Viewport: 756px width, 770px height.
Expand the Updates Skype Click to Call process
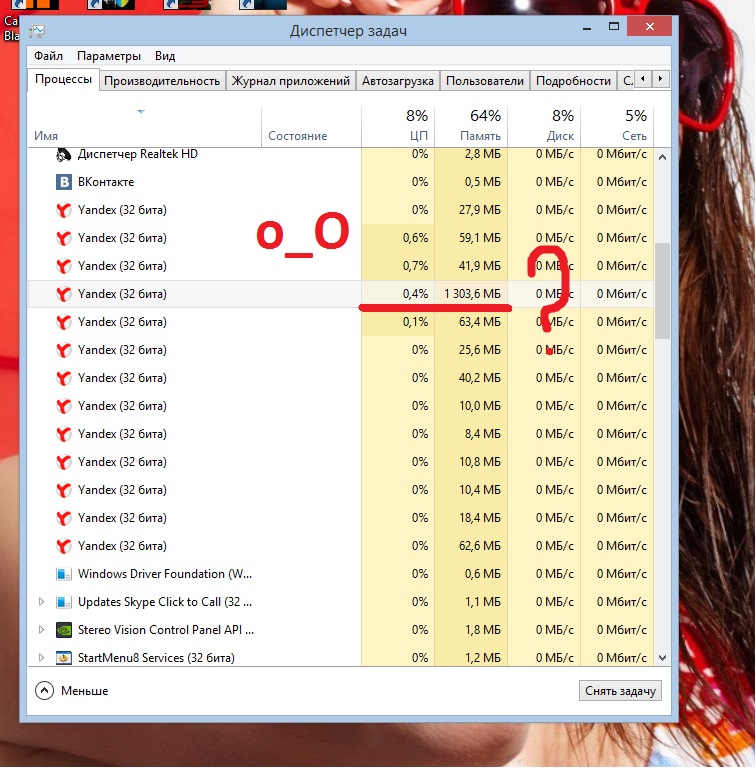41,602
